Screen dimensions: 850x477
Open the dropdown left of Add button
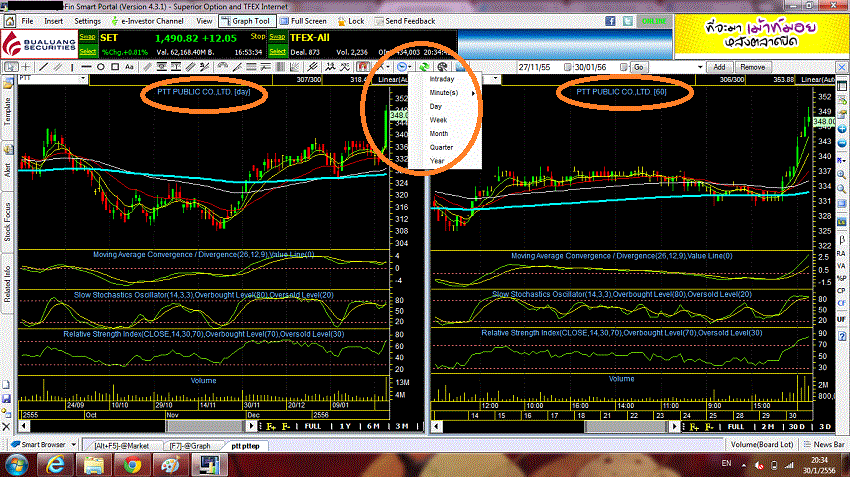(x=700, y=67)
